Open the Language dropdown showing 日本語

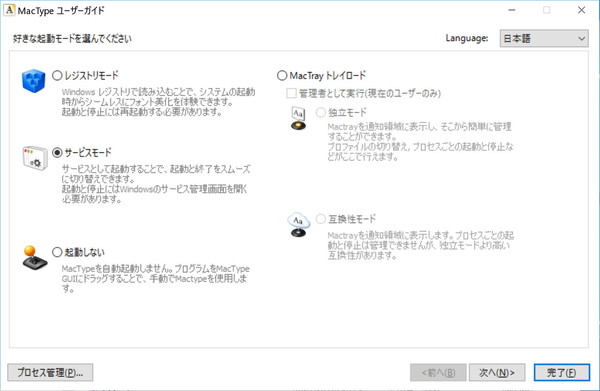click(544, 39)
